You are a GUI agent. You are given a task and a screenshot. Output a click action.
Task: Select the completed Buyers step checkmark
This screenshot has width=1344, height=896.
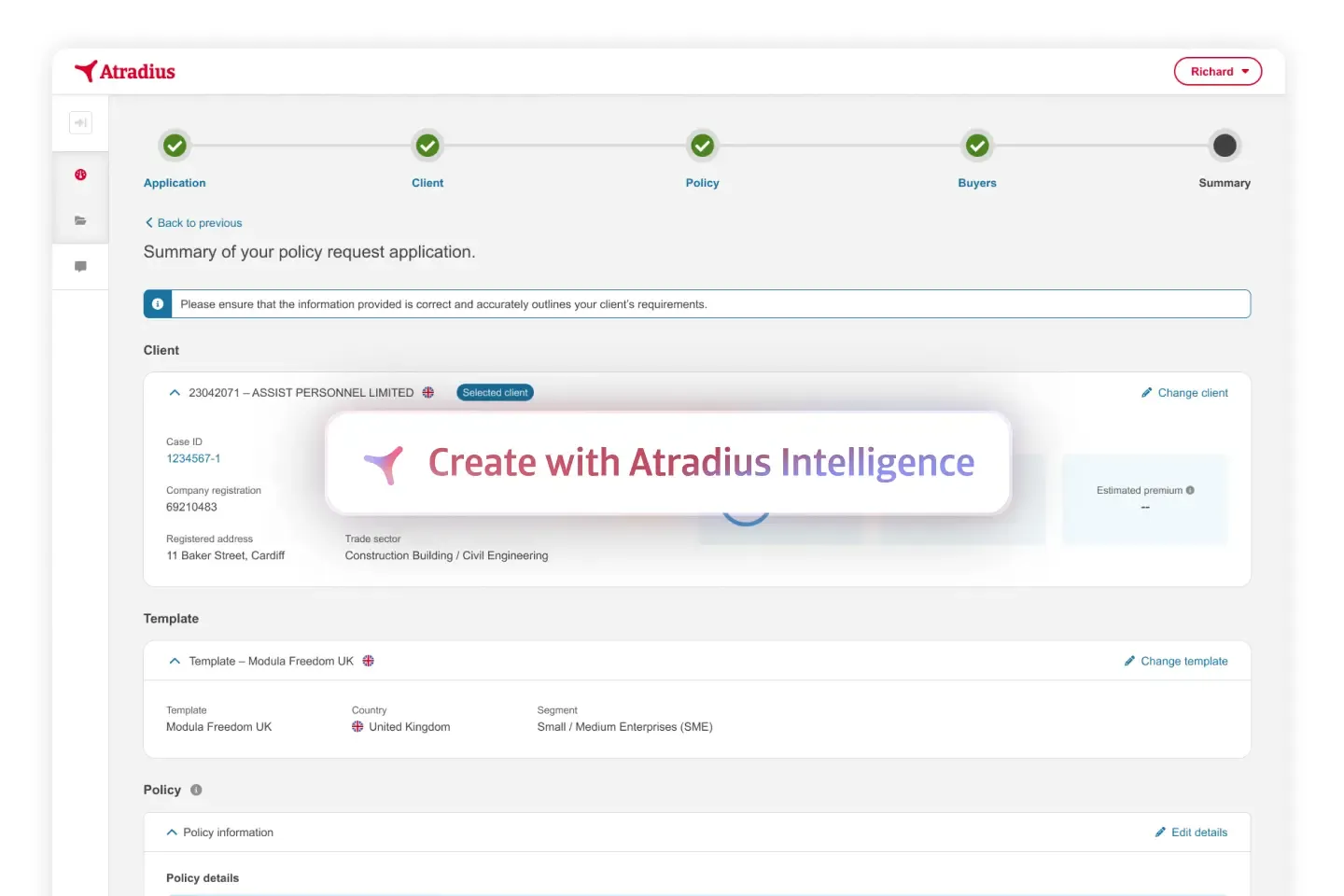[977, 146]
